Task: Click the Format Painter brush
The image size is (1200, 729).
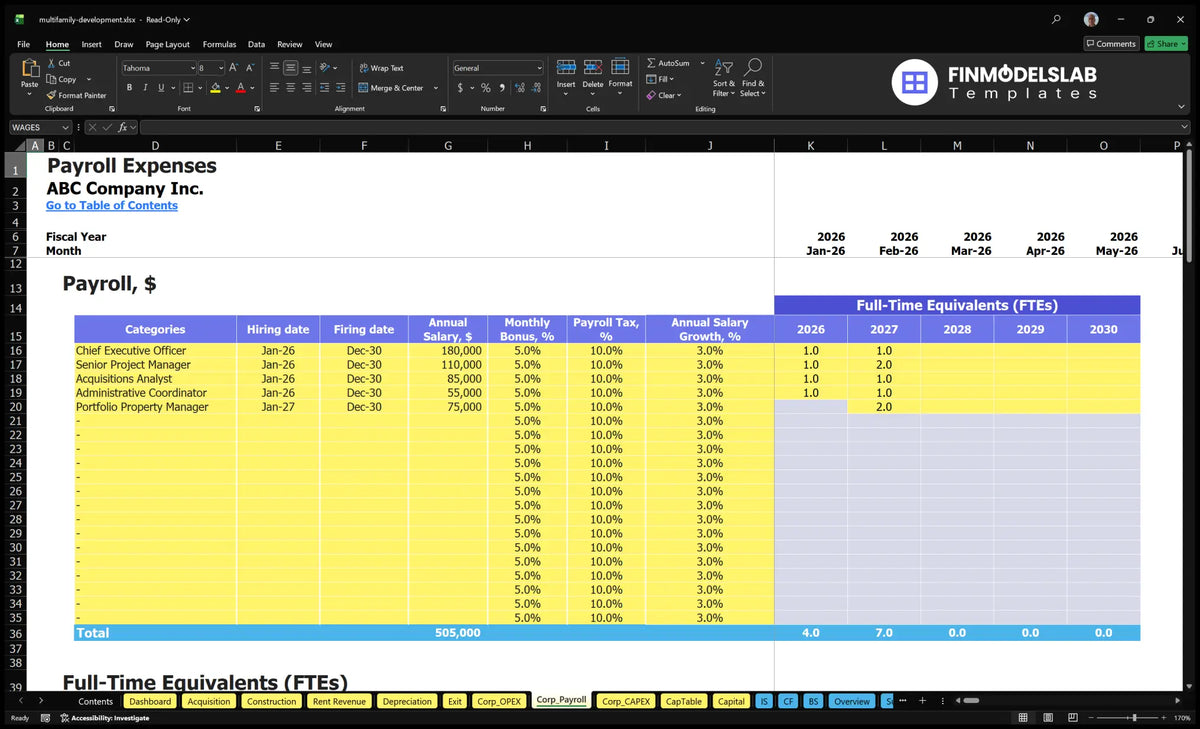Action: [x=52, y=95]
